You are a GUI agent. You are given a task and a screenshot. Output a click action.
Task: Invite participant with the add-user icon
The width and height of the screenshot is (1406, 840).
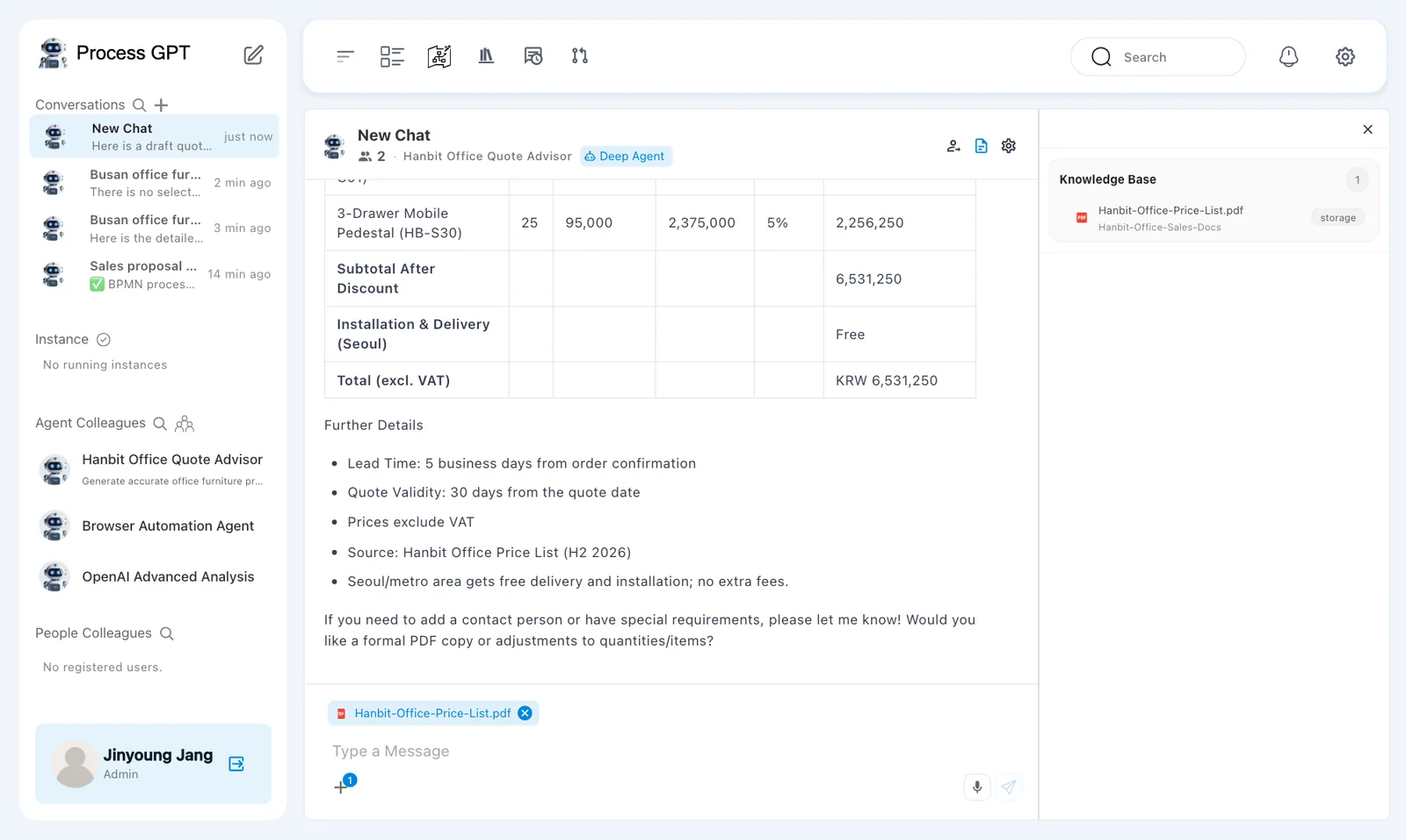953,146
